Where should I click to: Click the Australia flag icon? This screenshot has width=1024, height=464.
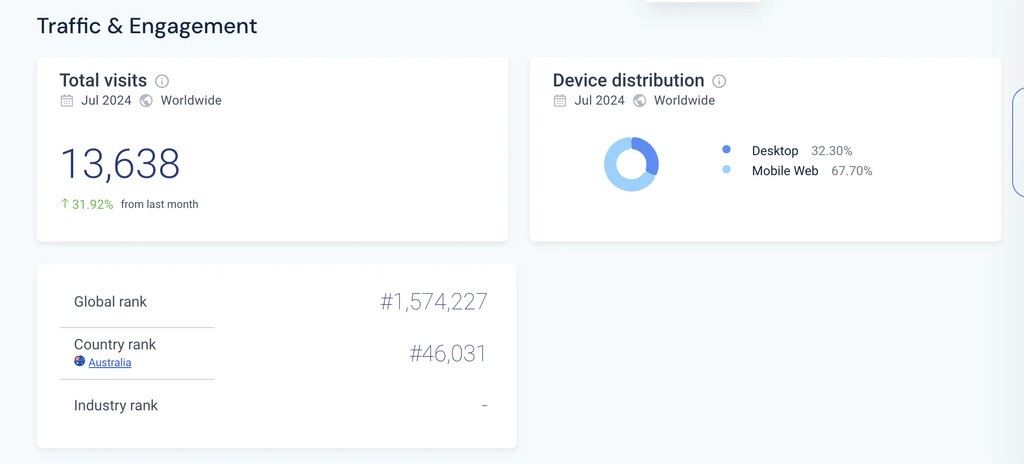tap(80, 361)
